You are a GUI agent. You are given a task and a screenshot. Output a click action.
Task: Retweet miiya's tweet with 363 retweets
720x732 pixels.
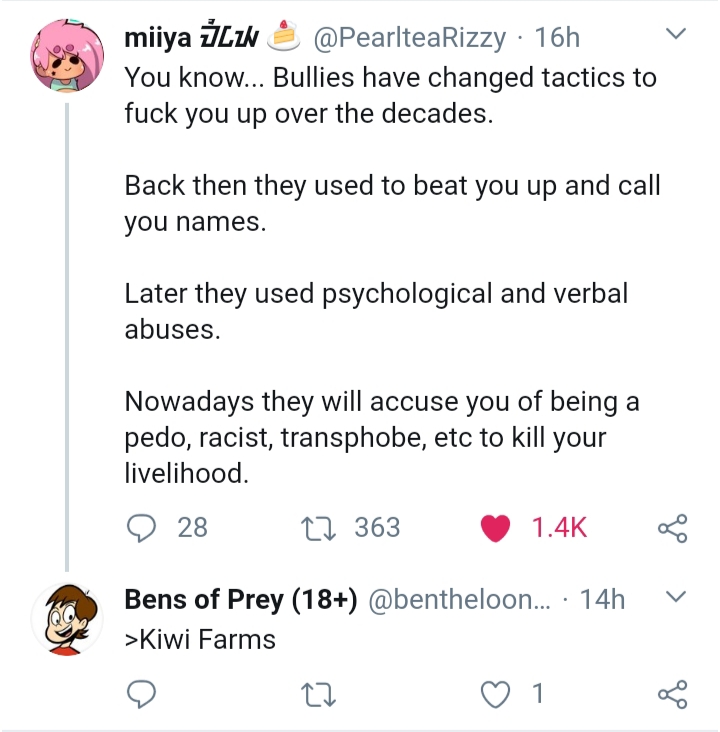click(318, 528)
